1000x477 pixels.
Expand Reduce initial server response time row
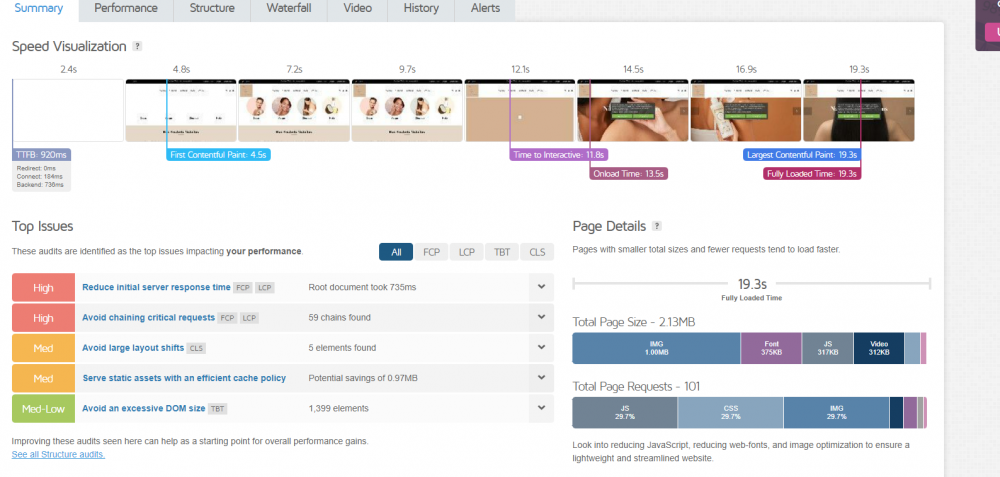tap(541, 287)
